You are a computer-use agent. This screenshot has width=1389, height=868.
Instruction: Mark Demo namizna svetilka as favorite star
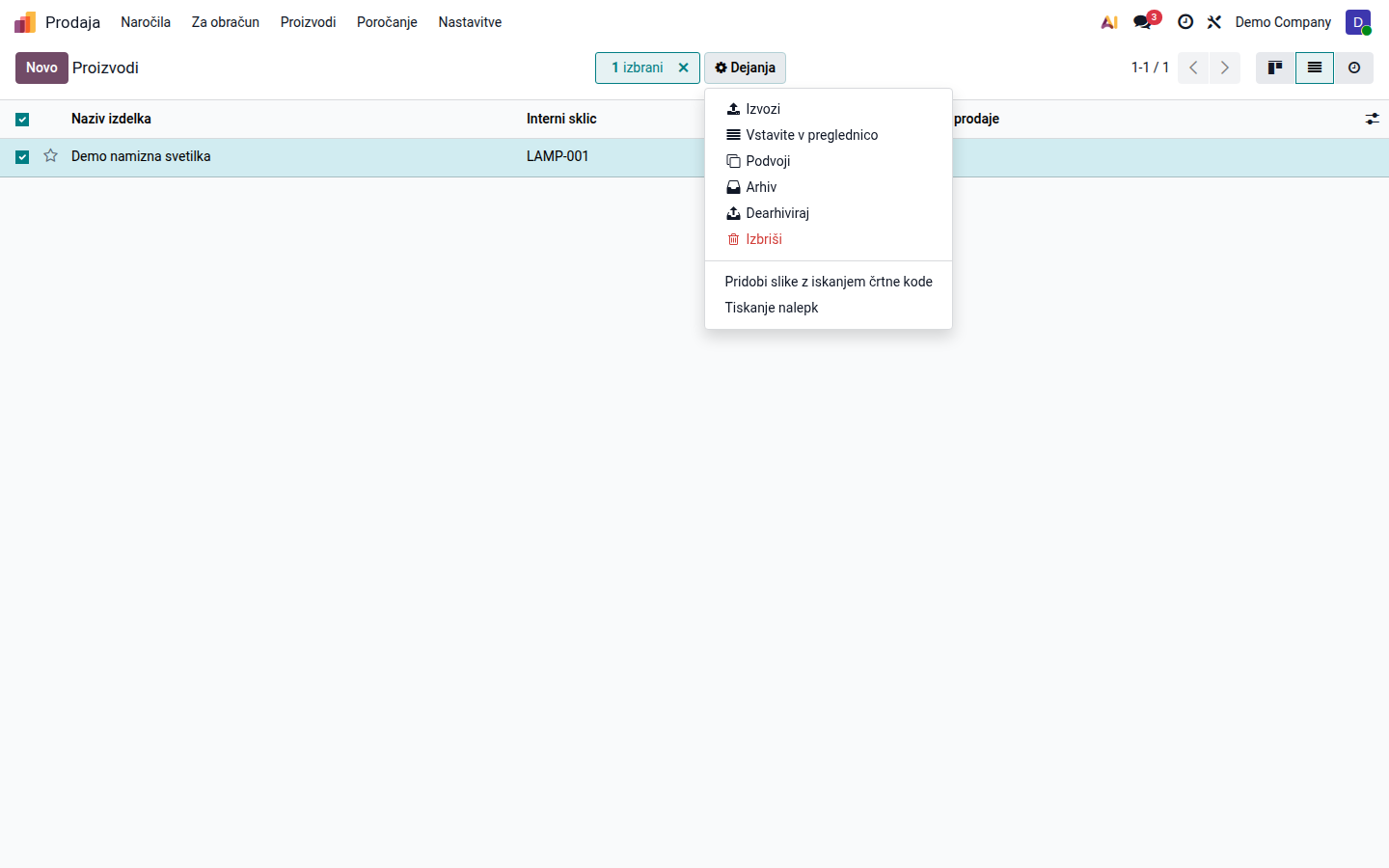point(51,156)
